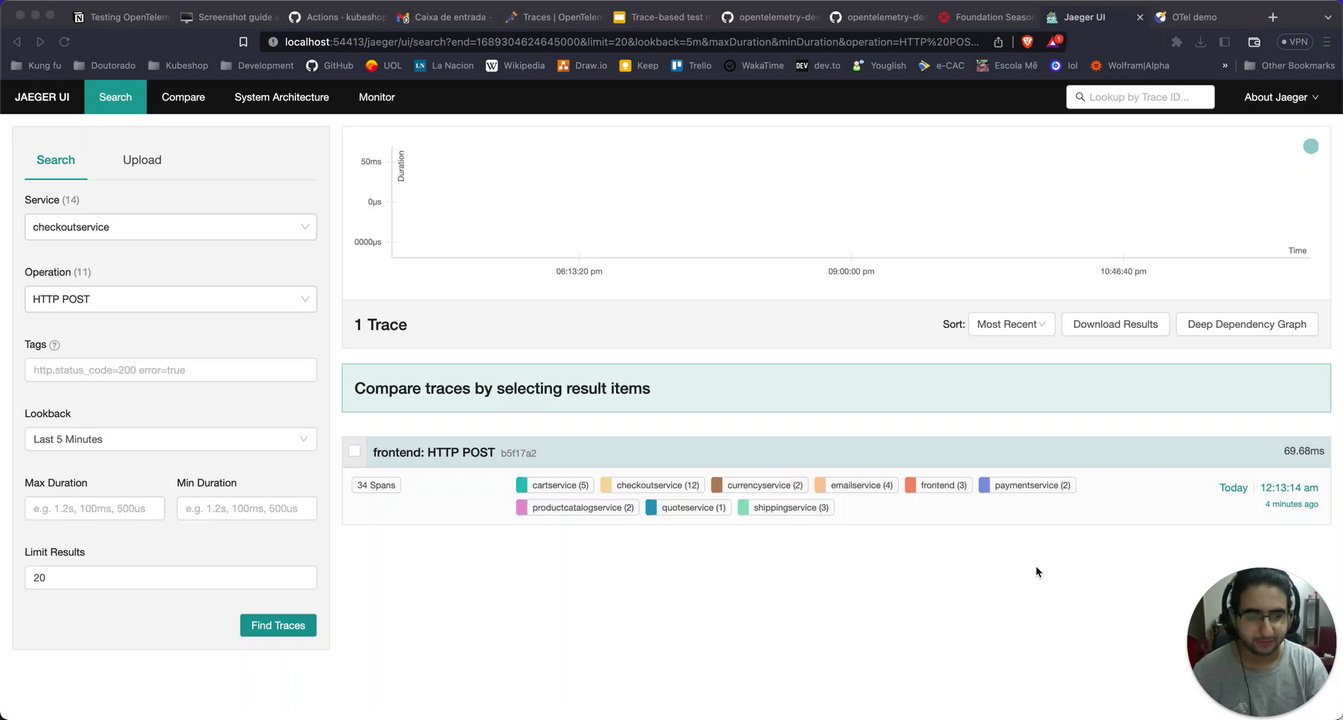Open the WakaTime bookmark
1343x720 pixels.
tap(754, 65)
